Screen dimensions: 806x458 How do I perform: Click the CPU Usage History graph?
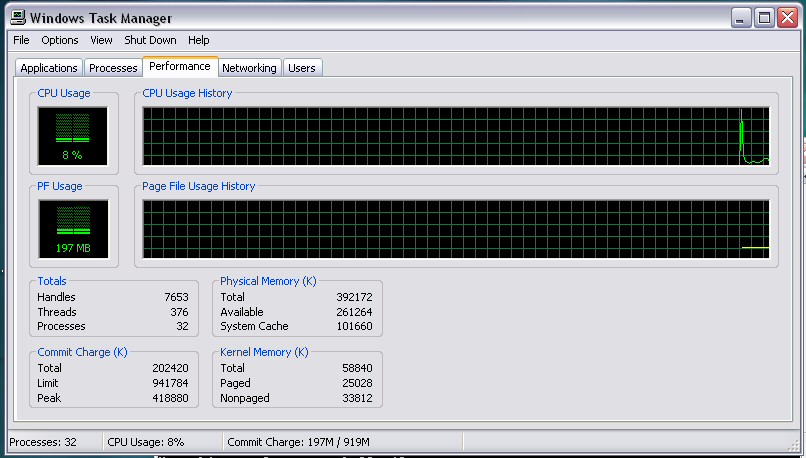pyautogui.click(x=456, y=136)
